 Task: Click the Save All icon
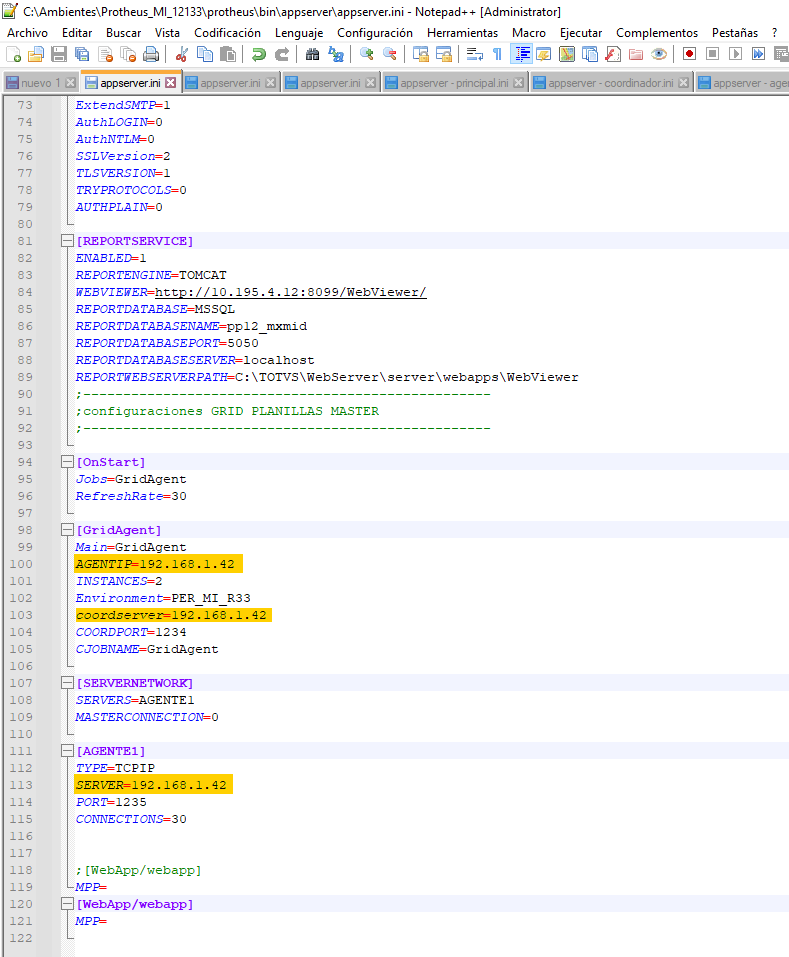[x=82, y=54]
